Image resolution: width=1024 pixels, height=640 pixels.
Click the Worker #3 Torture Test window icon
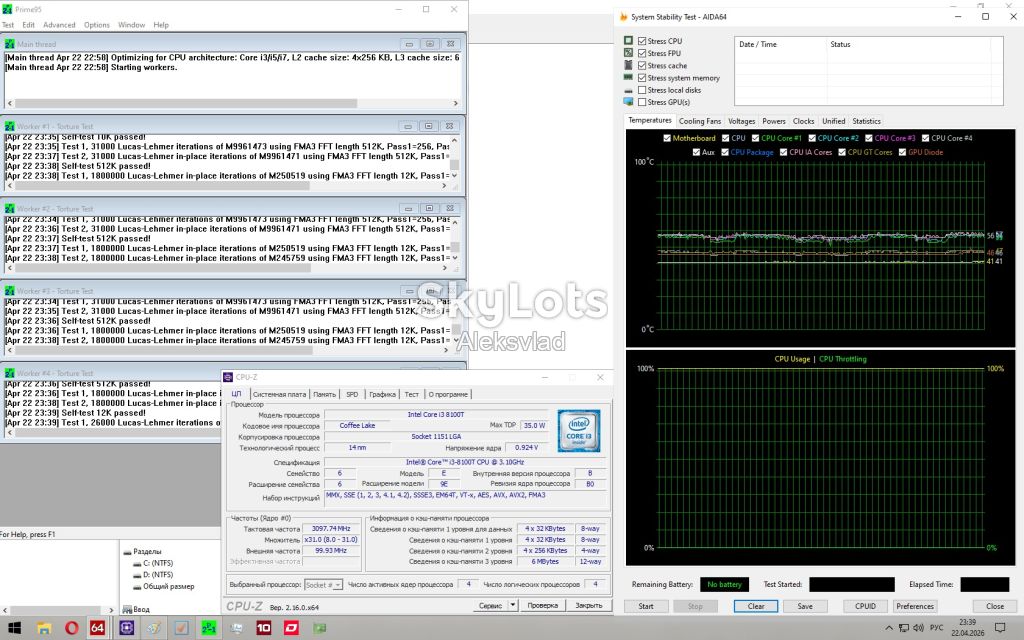pyautogui.click(x=10, y=291)
